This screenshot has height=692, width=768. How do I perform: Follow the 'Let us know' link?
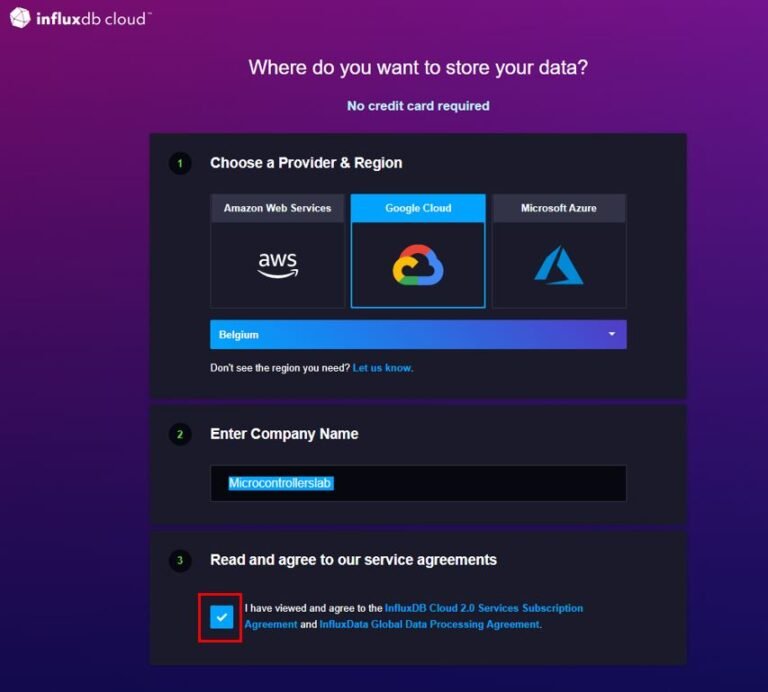point(382,368)
